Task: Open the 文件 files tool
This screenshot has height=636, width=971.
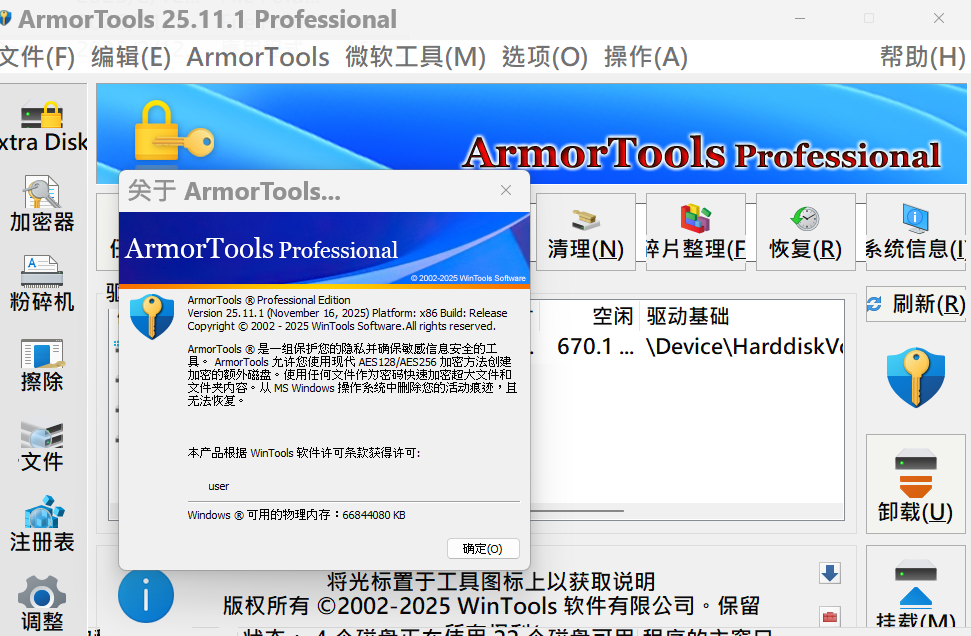Action: (x=42, y=445)
